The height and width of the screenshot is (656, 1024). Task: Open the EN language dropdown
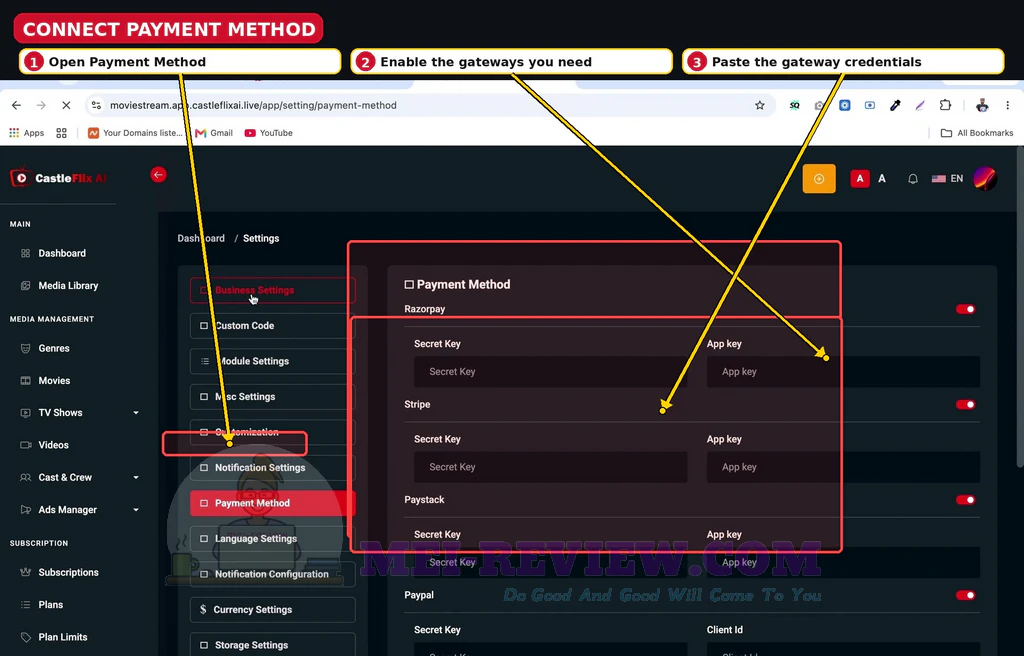(x=948, y=178)
